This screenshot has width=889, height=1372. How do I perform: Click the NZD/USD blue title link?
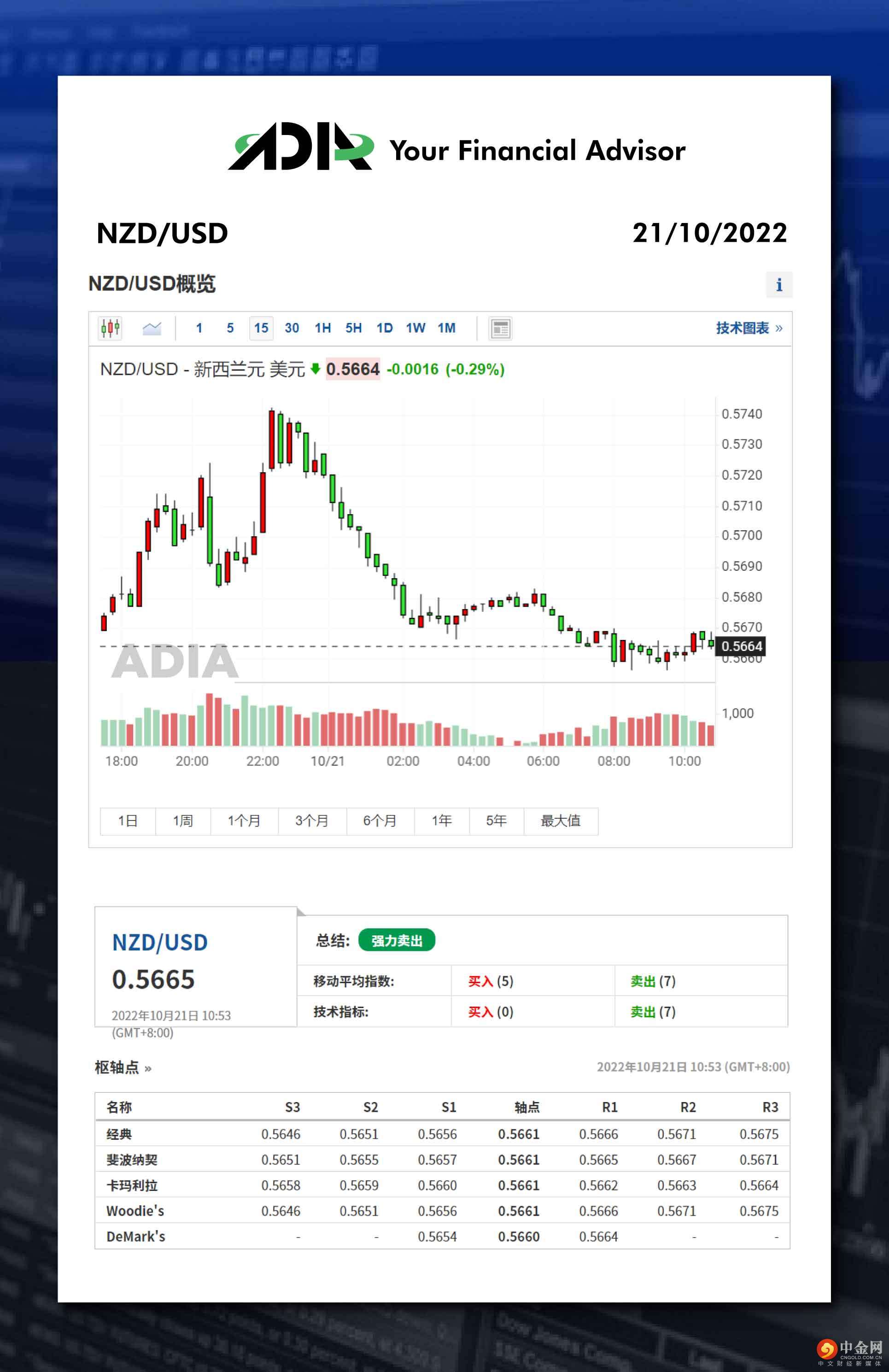pos(160,943)
